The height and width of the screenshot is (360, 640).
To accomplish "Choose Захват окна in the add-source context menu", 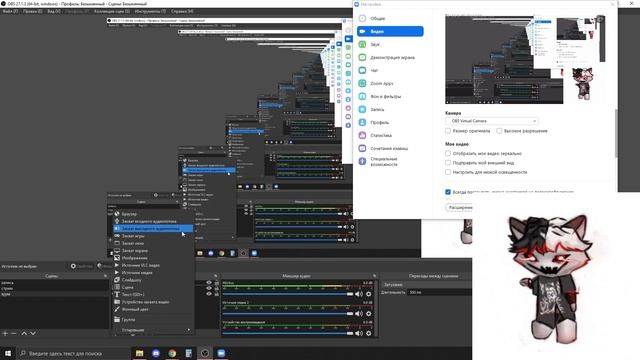I will (x=153, y=243).
